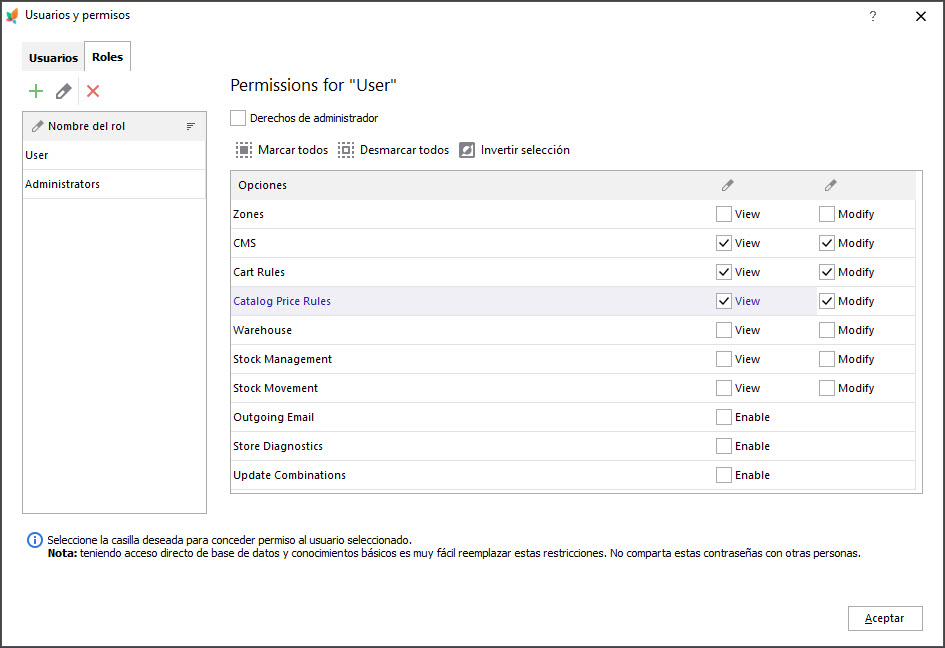Select the CMS option row
This screenshot has width=945, height=648.
(x=573, y=243)
